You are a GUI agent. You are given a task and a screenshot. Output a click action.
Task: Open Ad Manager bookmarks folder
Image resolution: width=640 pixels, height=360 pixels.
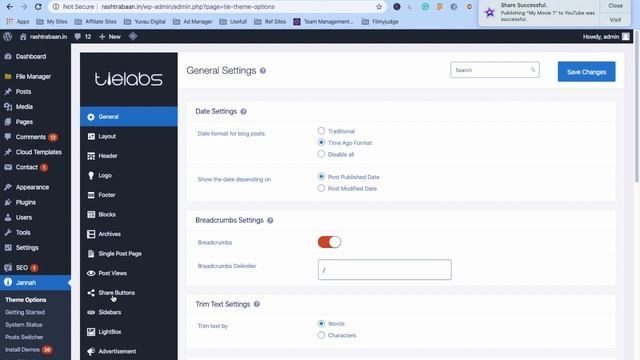[193, 22]
